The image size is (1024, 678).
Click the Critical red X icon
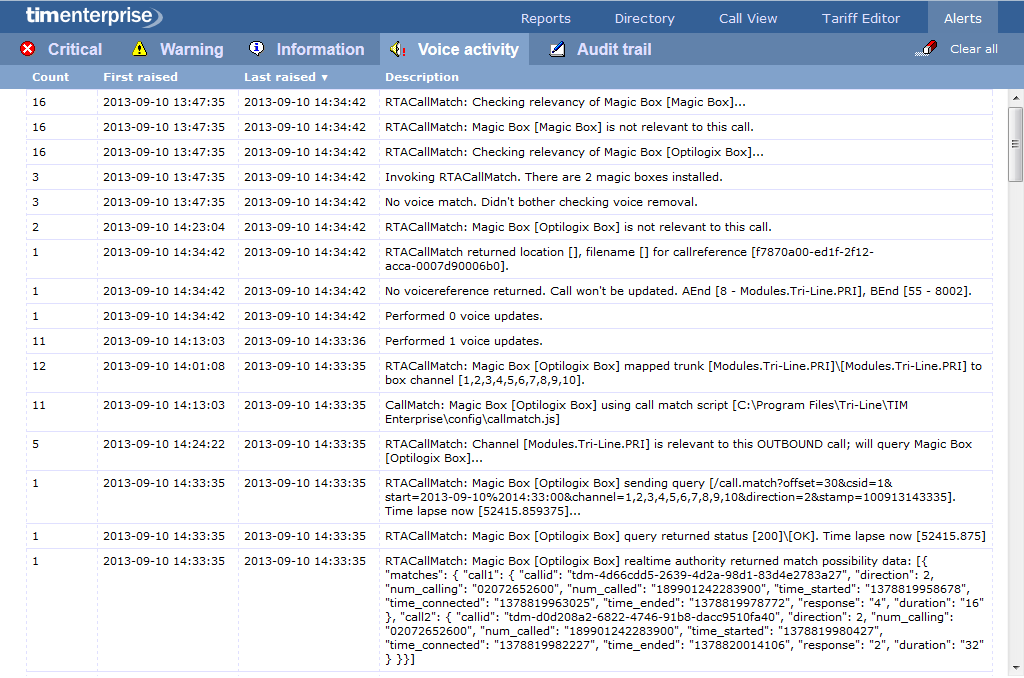(x=28, y=49)
